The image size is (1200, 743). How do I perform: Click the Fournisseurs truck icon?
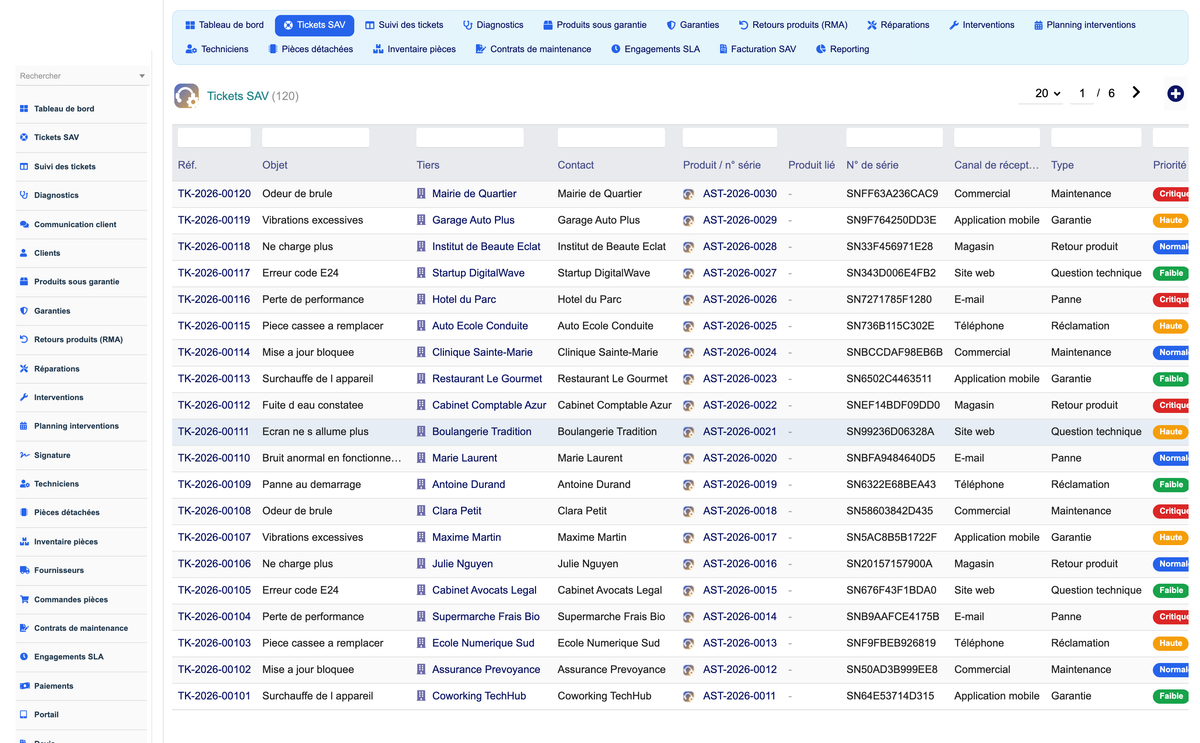click(x=24, y=570)
